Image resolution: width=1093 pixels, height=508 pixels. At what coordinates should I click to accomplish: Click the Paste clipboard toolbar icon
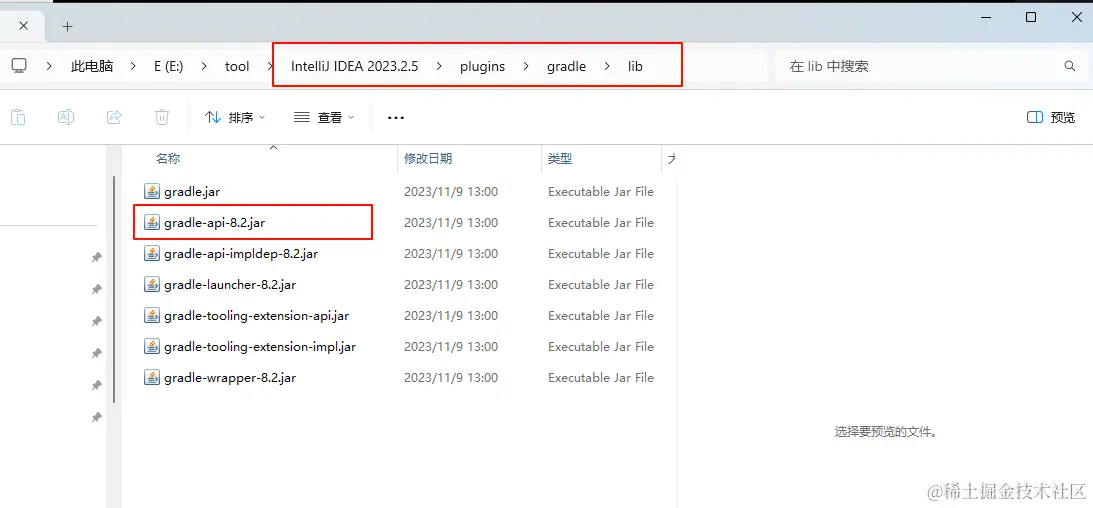[x=18, y=117]
